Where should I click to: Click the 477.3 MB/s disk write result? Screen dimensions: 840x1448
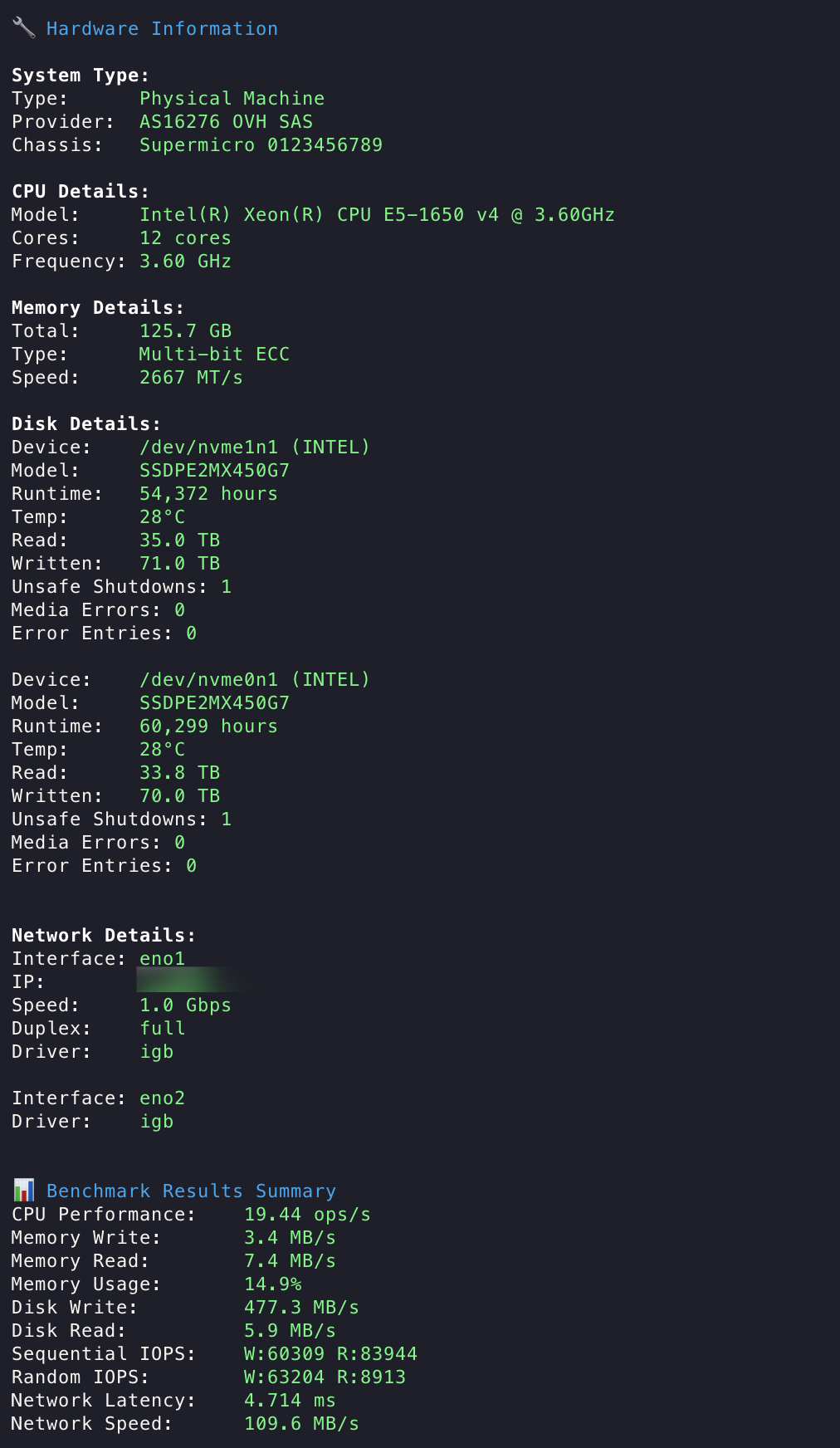point(301,1307)
